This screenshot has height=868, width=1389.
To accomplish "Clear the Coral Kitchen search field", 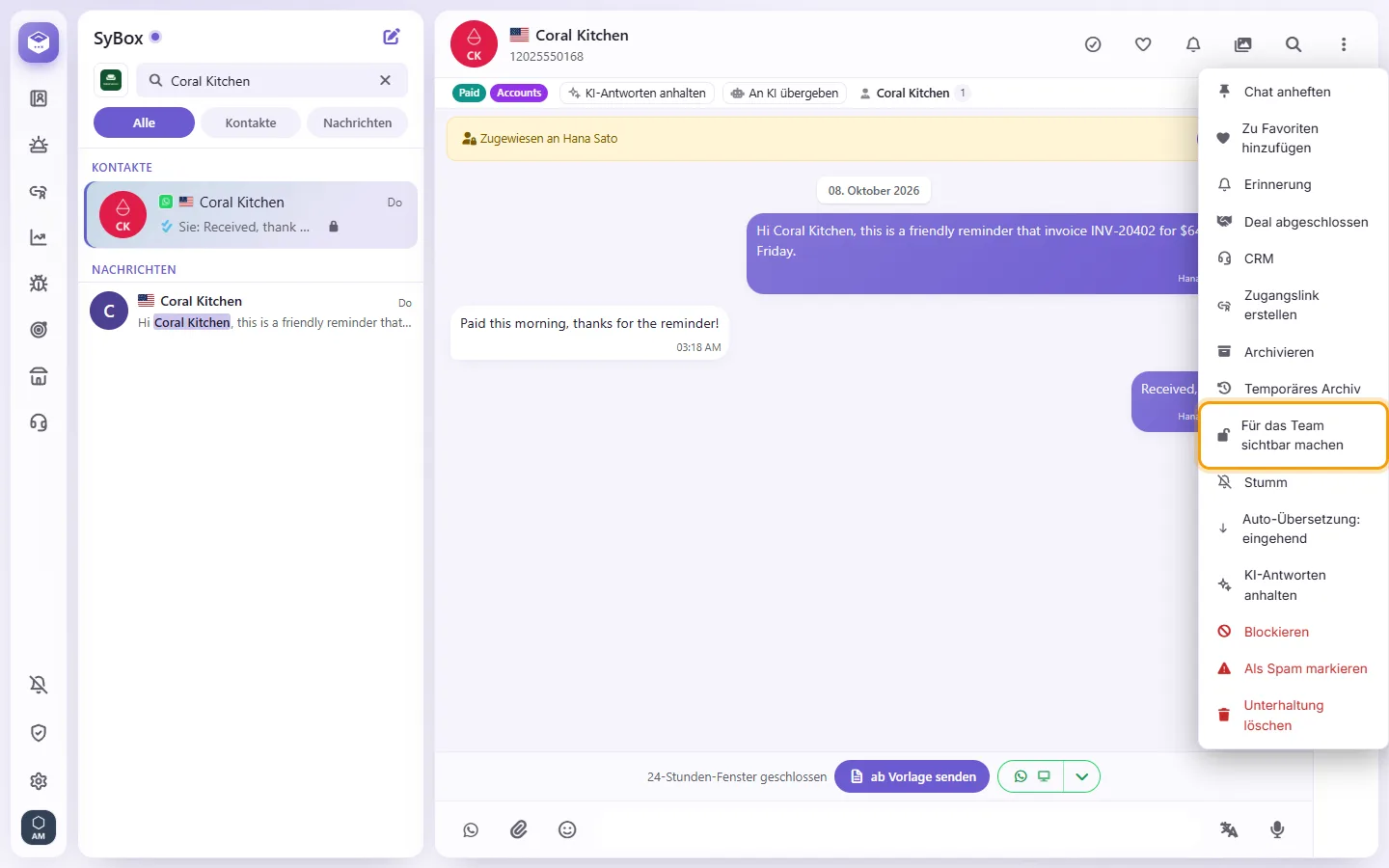I will click(385, 81).
